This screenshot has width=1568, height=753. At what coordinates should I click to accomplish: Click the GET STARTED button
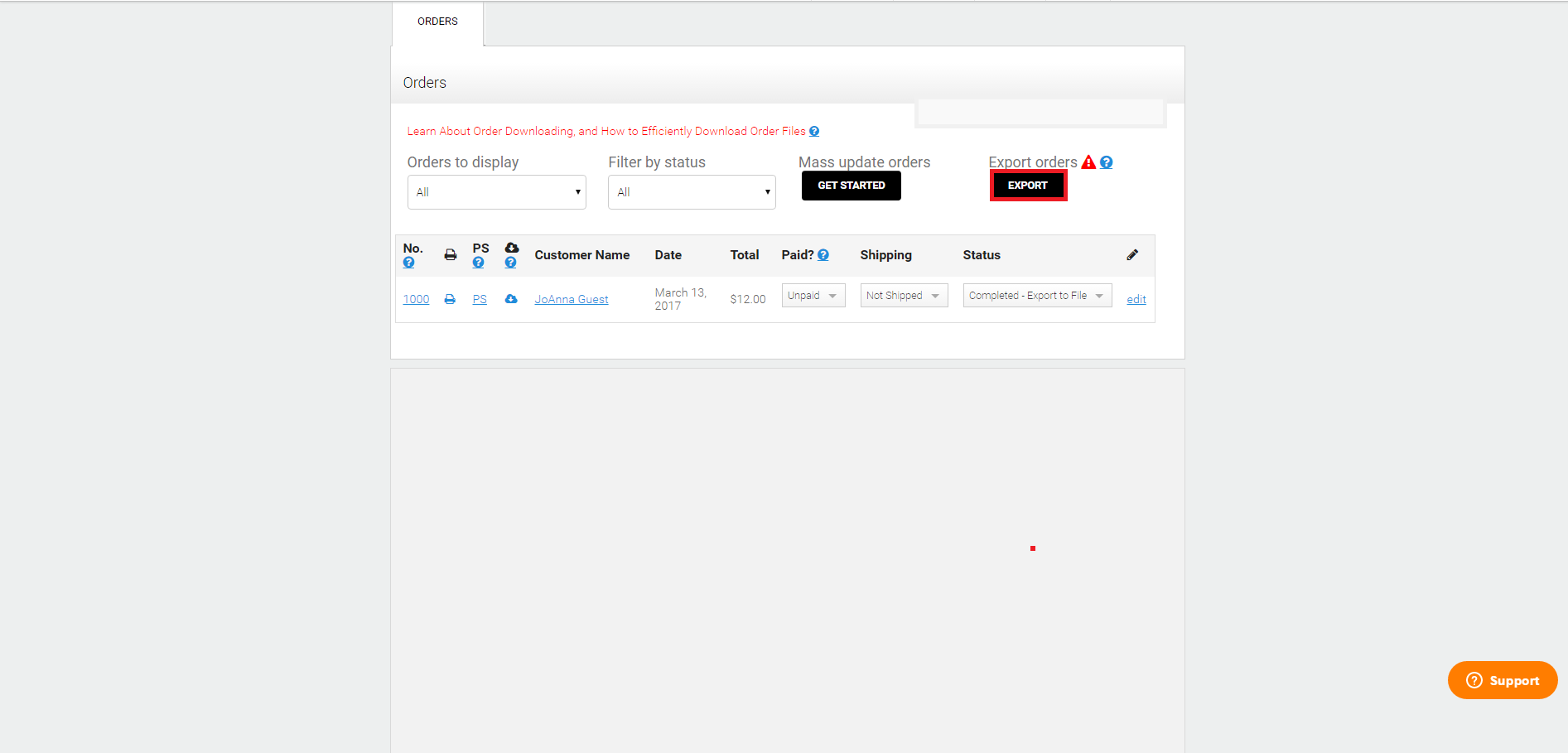pyautogui.click(x=852, y=186)
